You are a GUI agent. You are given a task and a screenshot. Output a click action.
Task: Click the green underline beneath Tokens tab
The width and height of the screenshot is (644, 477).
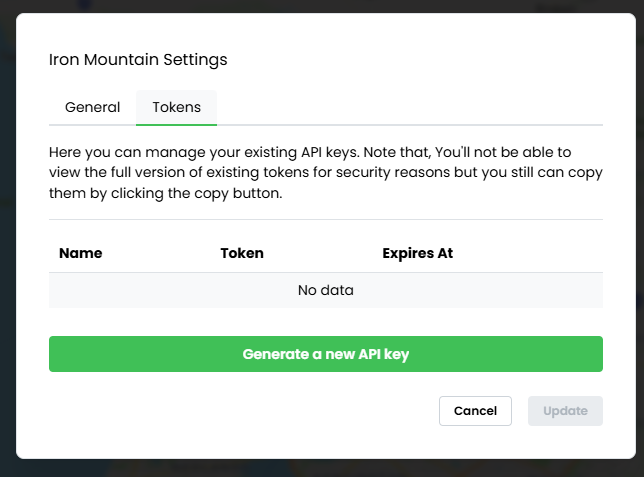[x=176, y=124]
